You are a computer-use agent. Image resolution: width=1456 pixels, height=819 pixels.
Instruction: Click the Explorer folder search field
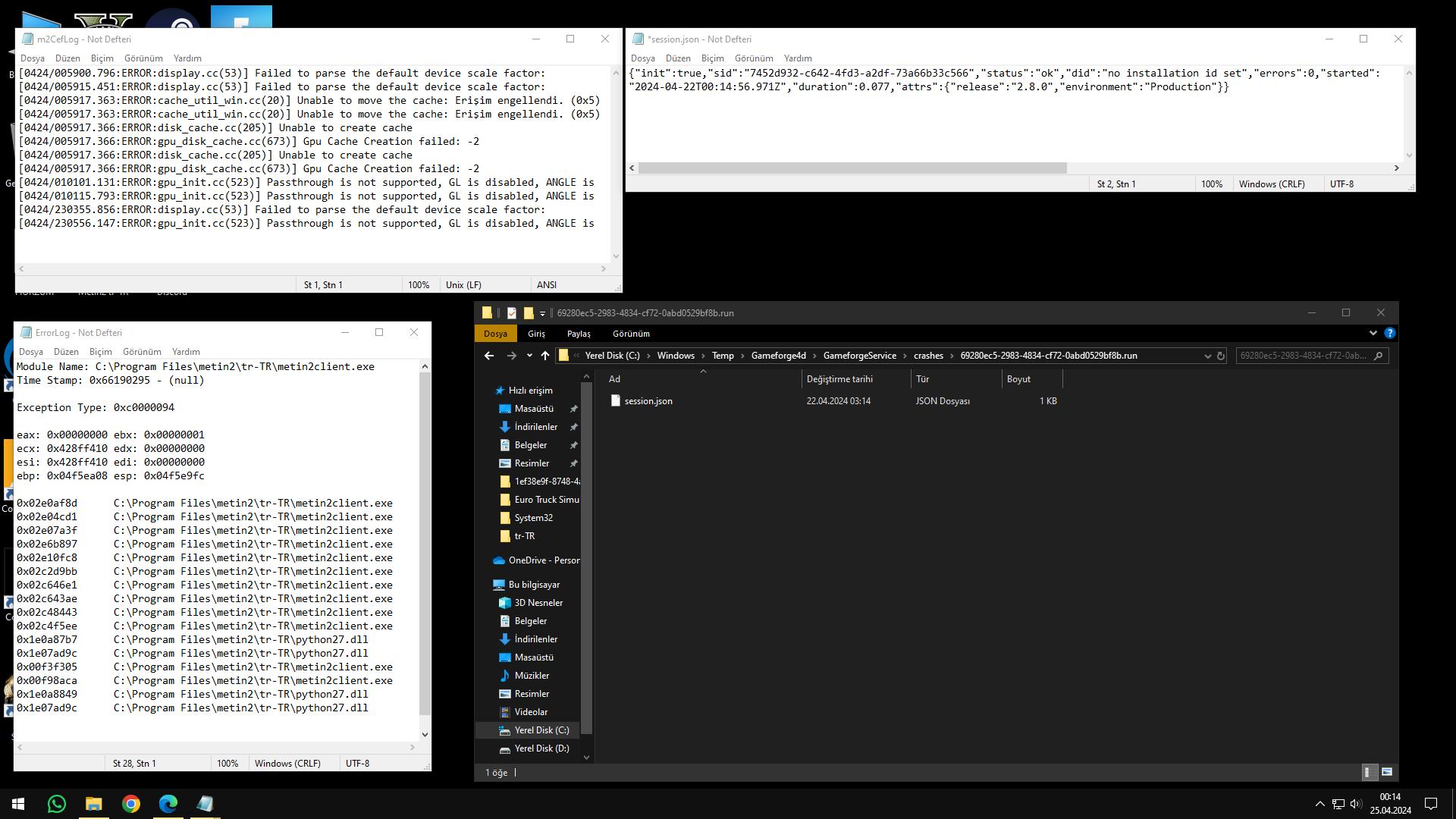(x=1304, y=356)
